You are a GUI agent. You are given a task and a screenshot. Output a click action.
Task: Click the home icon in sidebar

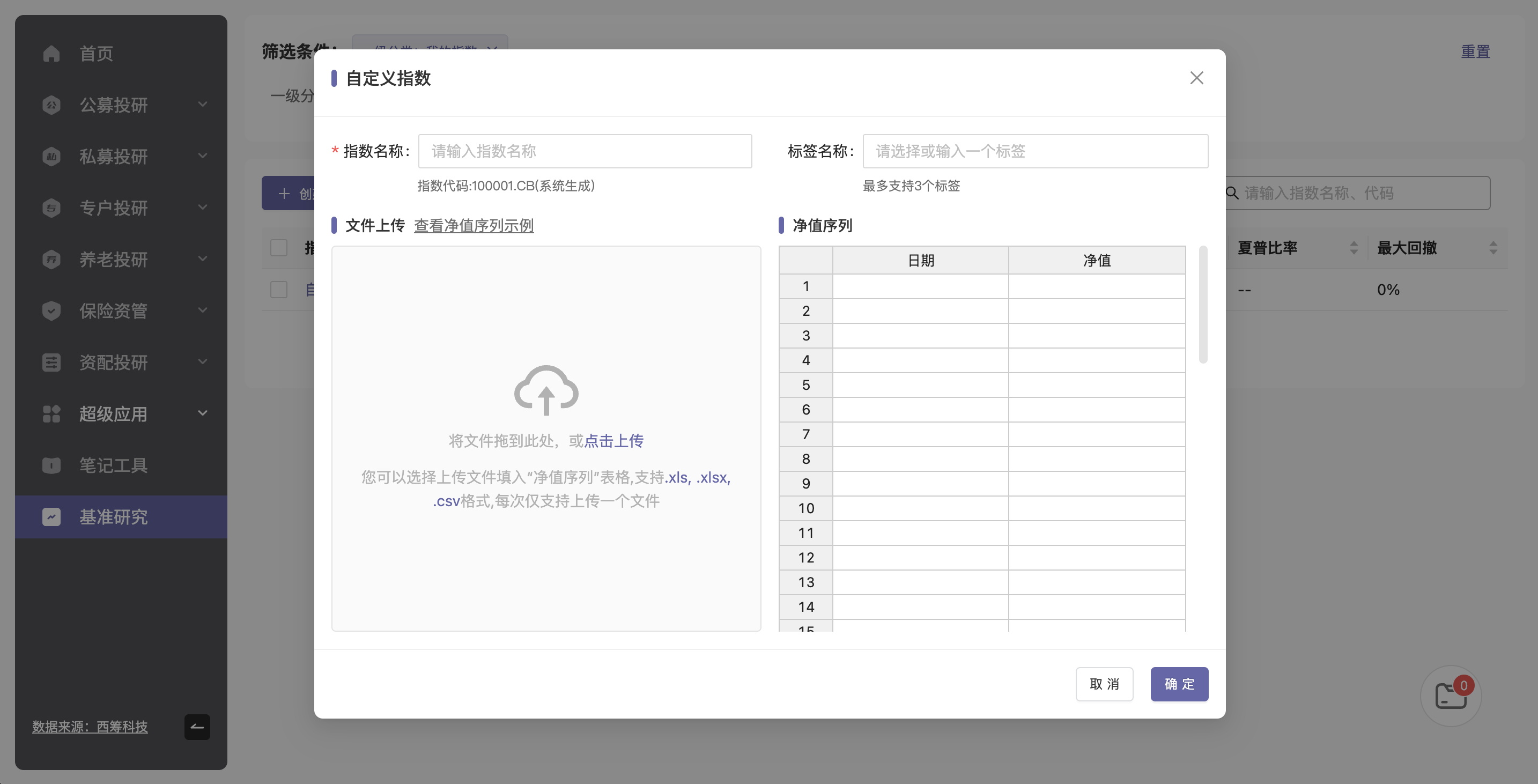tap(51, 54)
